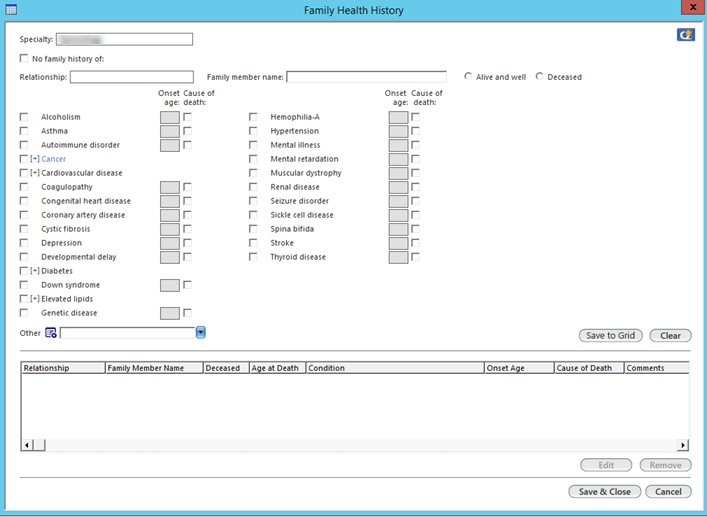Focus the Relationship input field
The height and width of the screenshot is (517, 707).
(x=132, y=77)
